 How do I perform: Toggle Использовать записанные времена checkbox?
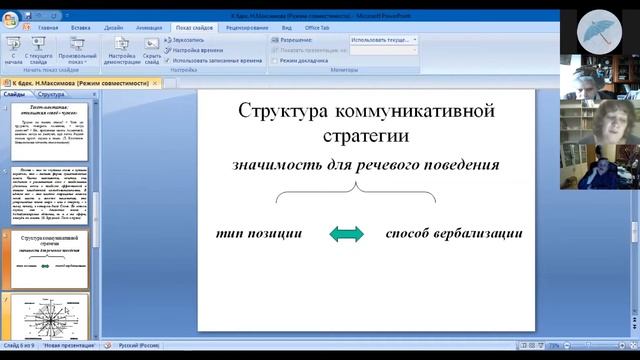[x=167, y=60]
